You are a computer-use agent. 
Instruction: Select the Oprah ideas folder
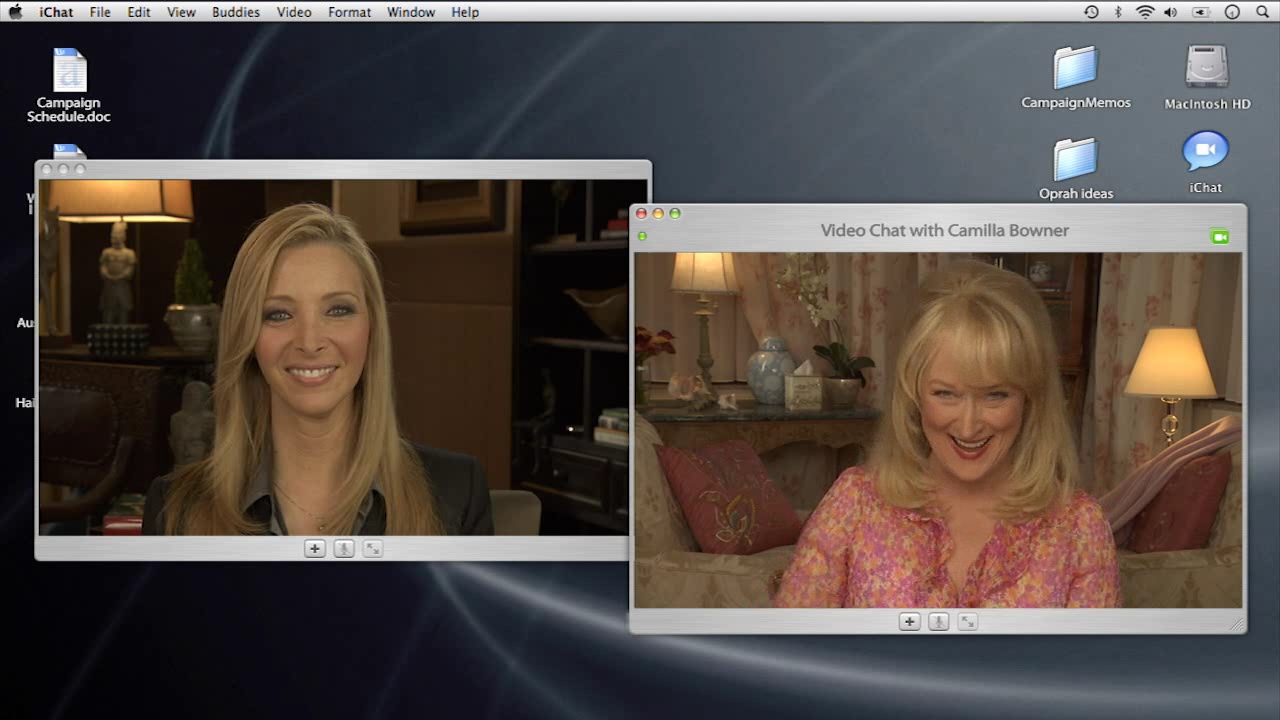[1076, 168]
